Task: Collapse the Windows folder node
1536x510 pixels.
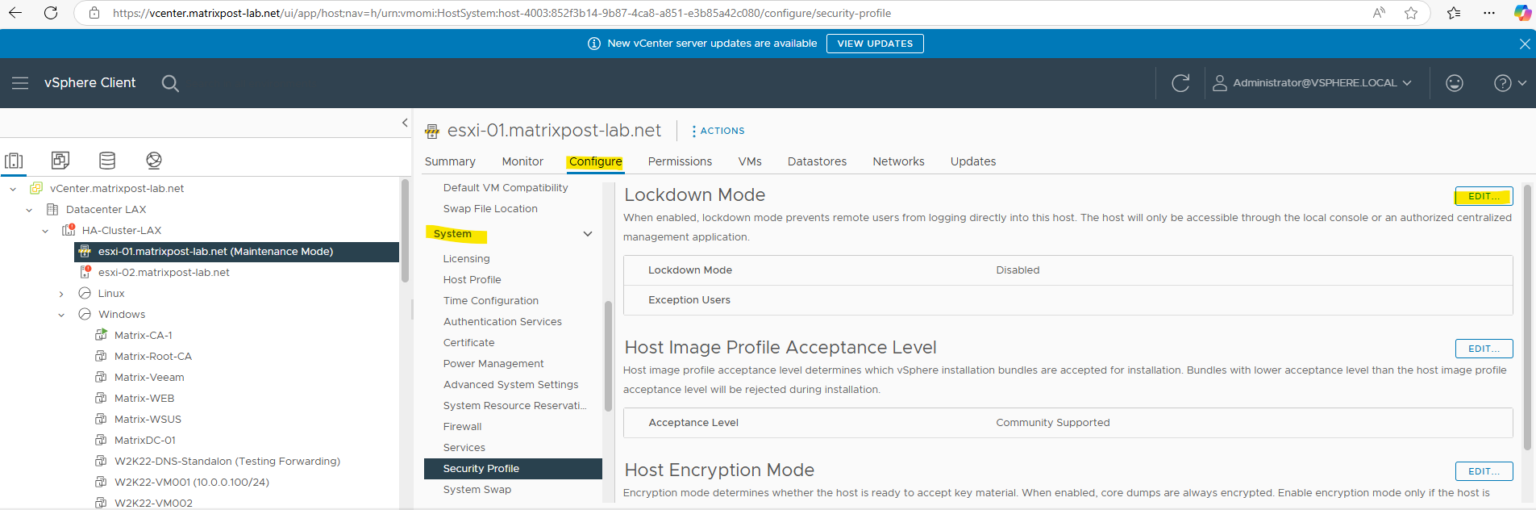Action: [x=62, y=314]
